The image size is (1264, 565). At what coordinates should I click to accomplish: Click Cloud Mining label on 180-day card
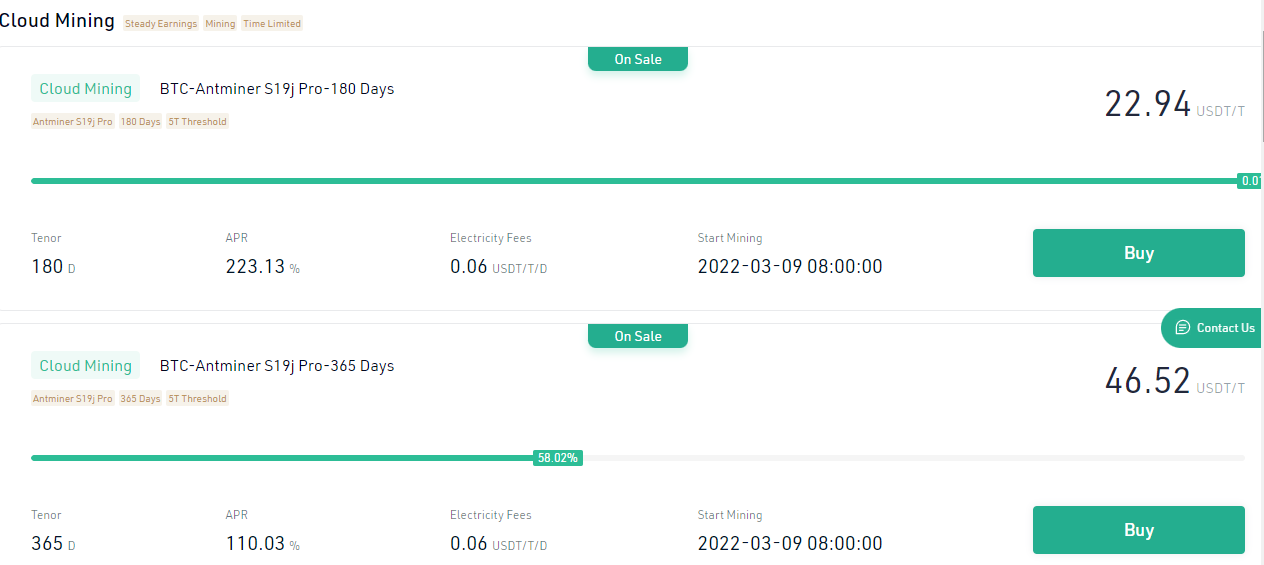point(86,89)
